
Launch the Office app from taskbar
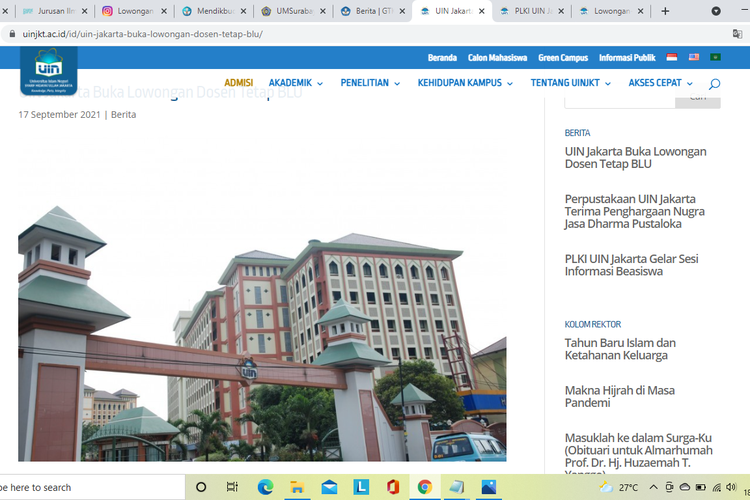393,487
